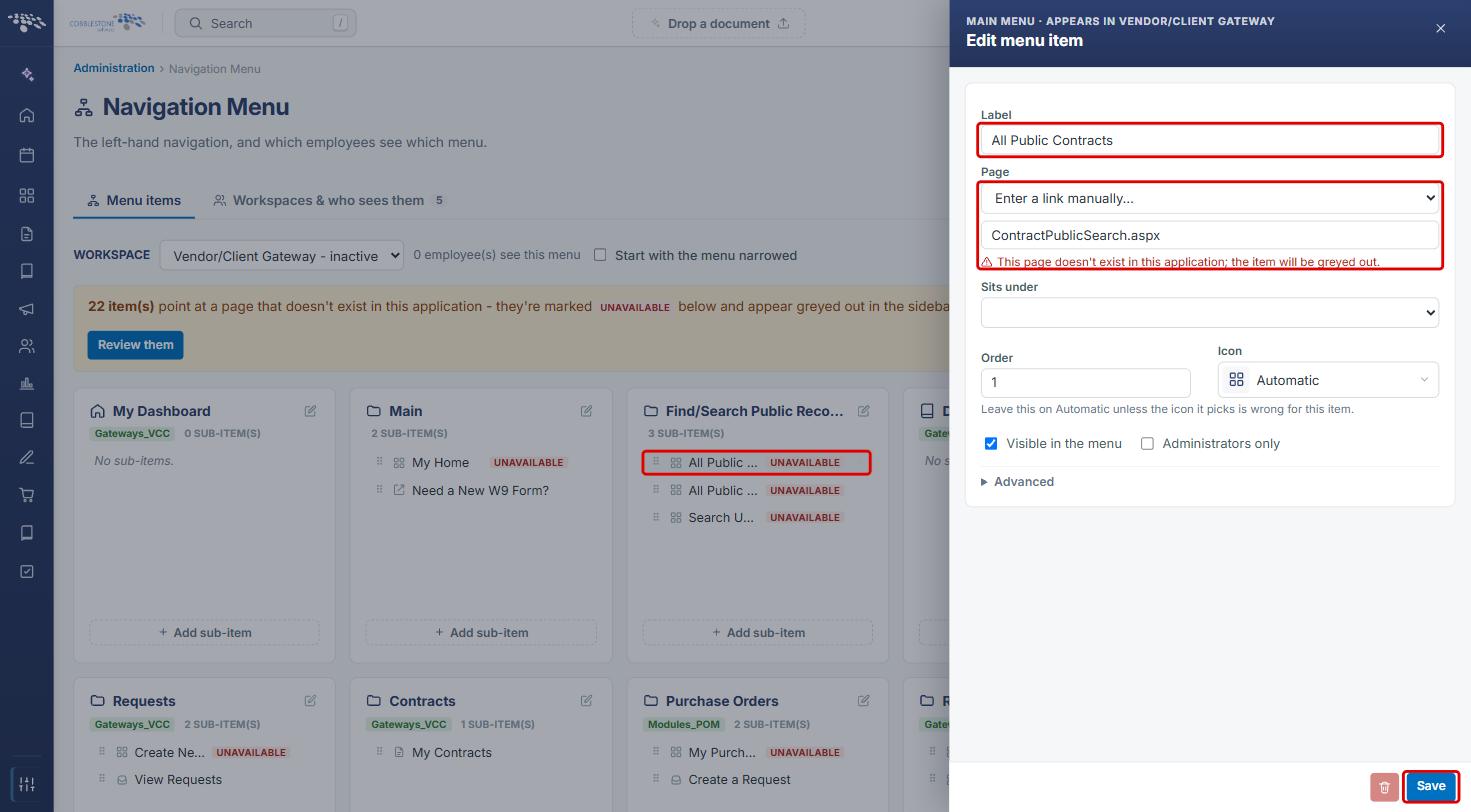Image resolution: width=1471 pixels, height=812 pixels.
Task: Open the calendar icon in the sidebar
Action: coord(27,155)
